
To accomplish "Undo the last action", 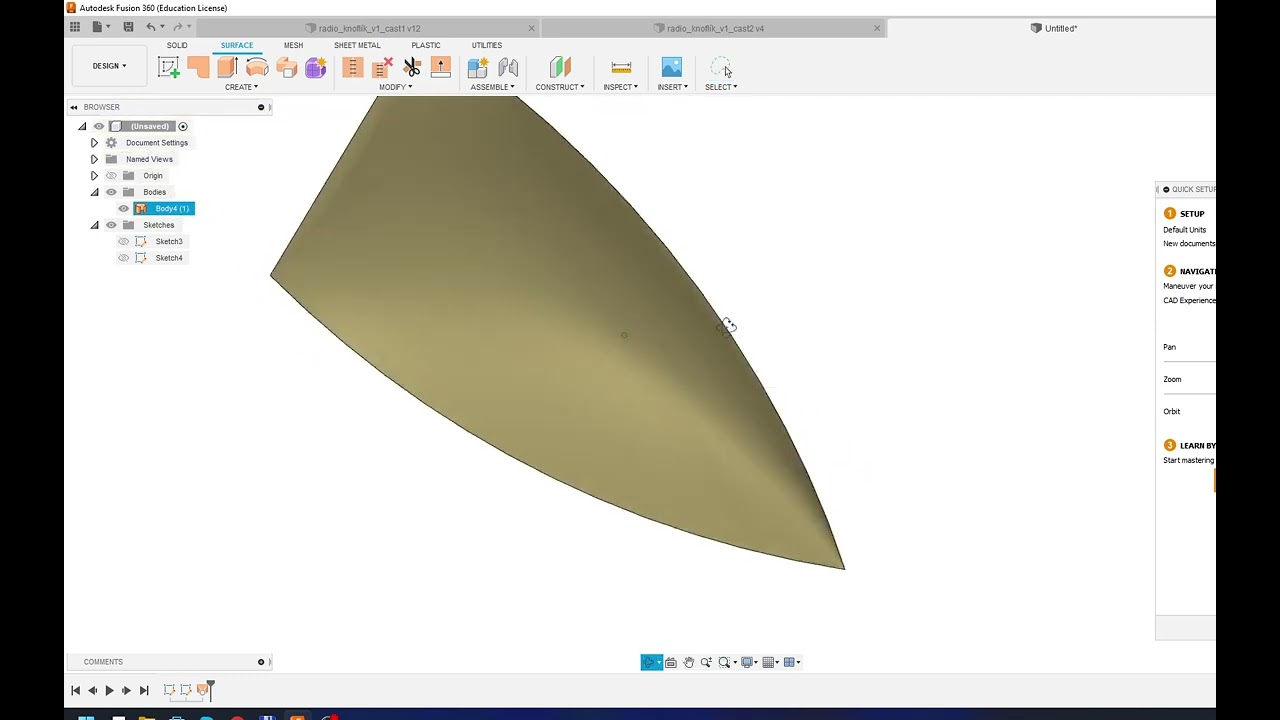I will click(151, 27).
